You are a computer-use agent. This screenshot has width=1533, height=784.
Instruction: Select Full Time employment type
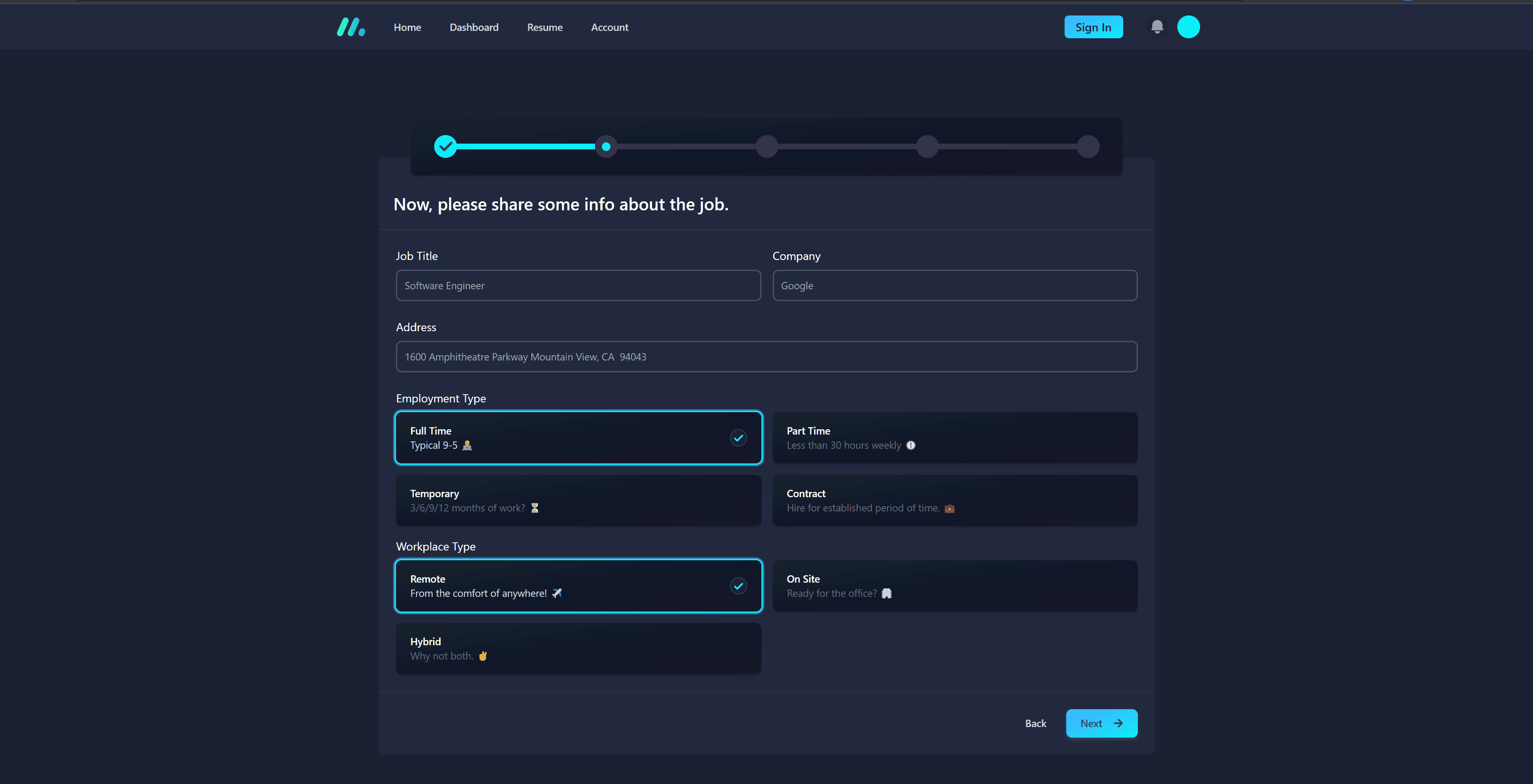tap(578, 437)
